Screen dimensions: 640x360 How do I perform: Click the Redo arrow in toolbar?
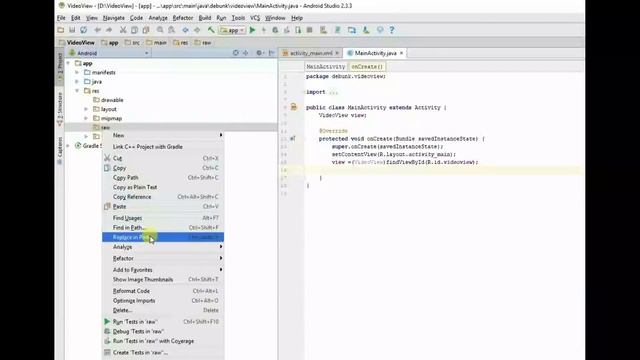[x=109, y=30]
